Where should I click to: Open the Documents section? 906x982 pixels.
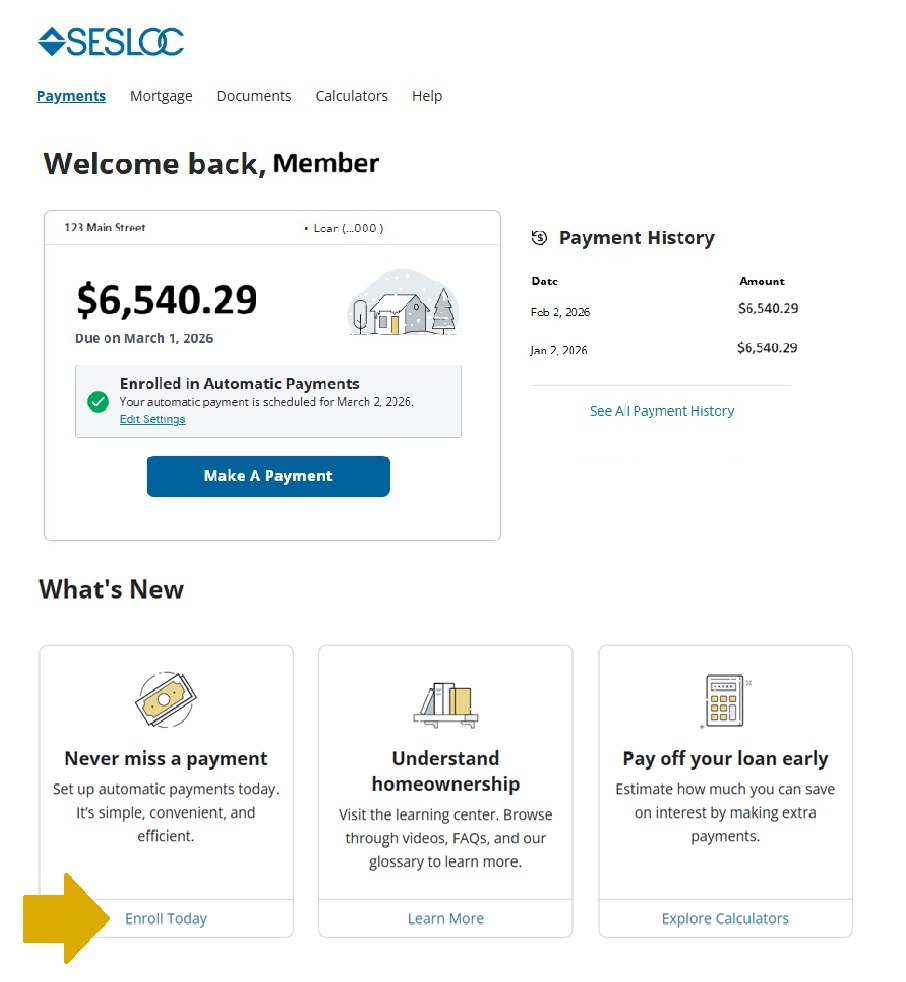point(253,95)
